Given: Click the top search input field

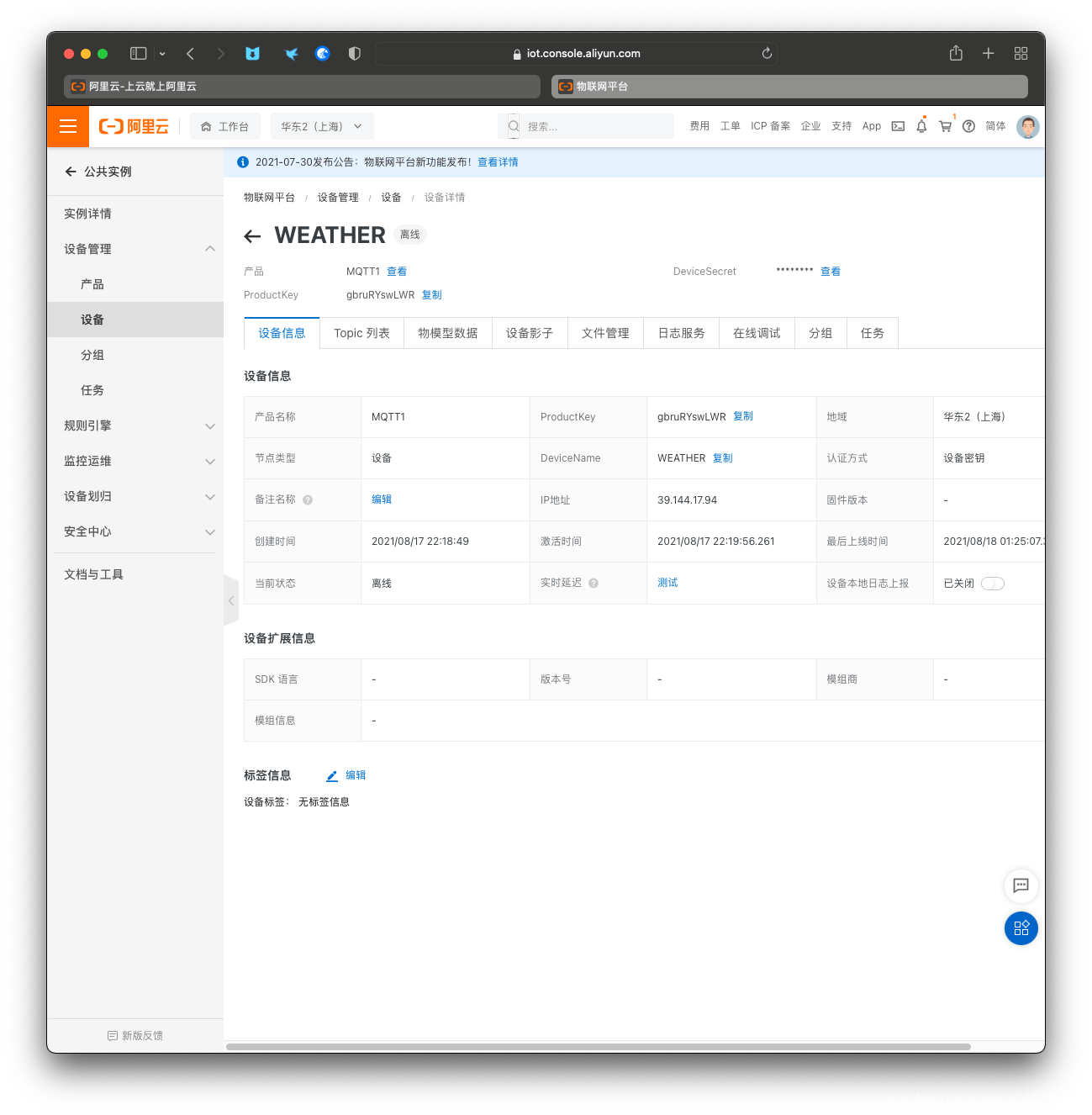Looking at the screenshot, I should [x=597, y=126].
